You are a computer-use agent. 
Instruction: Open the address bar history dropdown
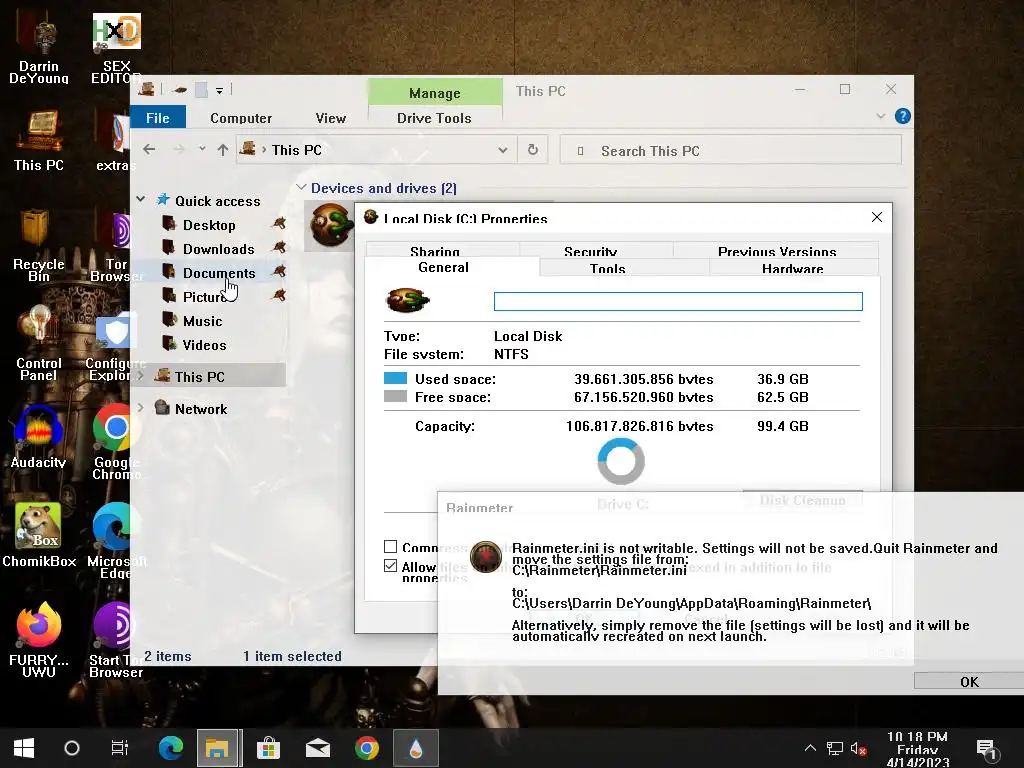point(503,150)
